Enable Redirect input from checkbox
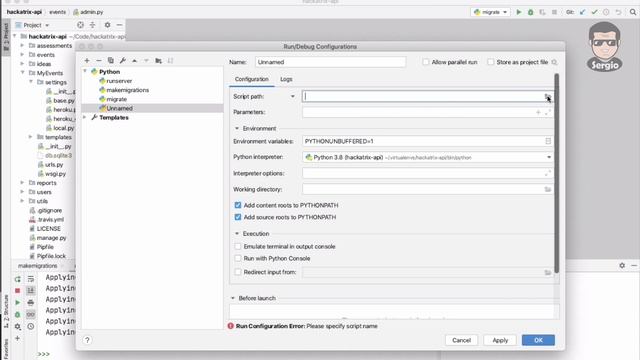The image size is (640, 360). pos(238,272)
